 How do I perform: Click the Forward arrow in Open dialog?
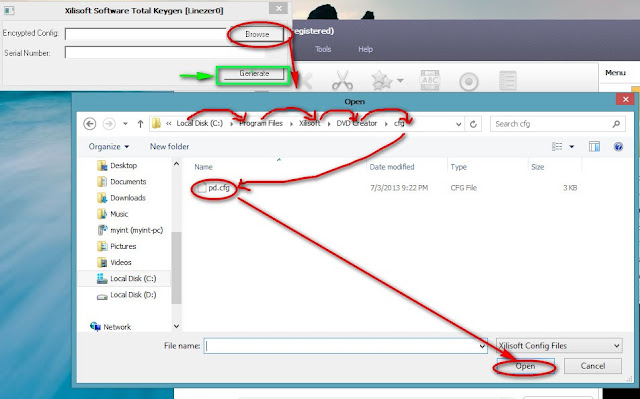109,124
